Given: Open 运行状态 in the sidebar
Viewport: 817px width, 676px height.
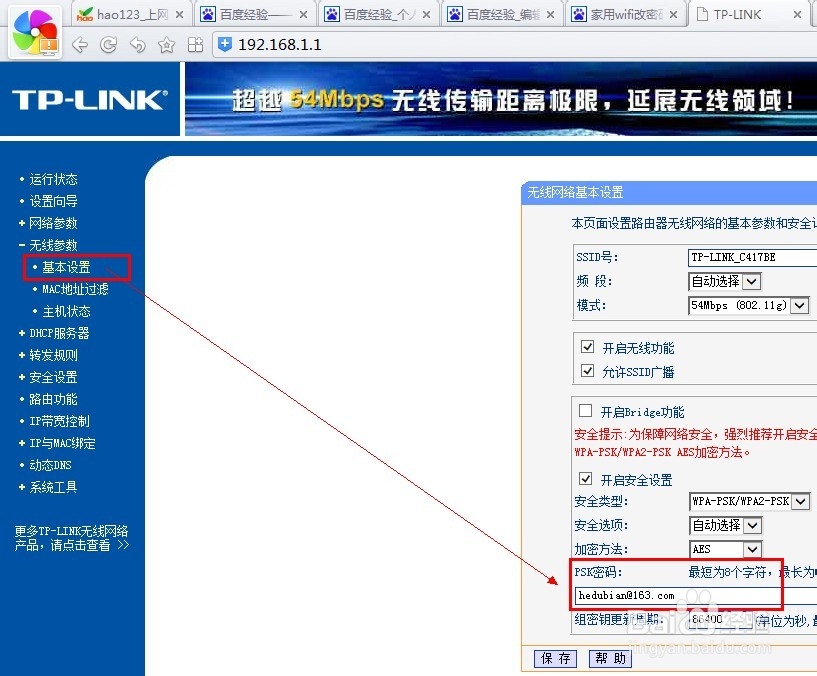Looking at the screenshot, I should click(x=53, y=179).
